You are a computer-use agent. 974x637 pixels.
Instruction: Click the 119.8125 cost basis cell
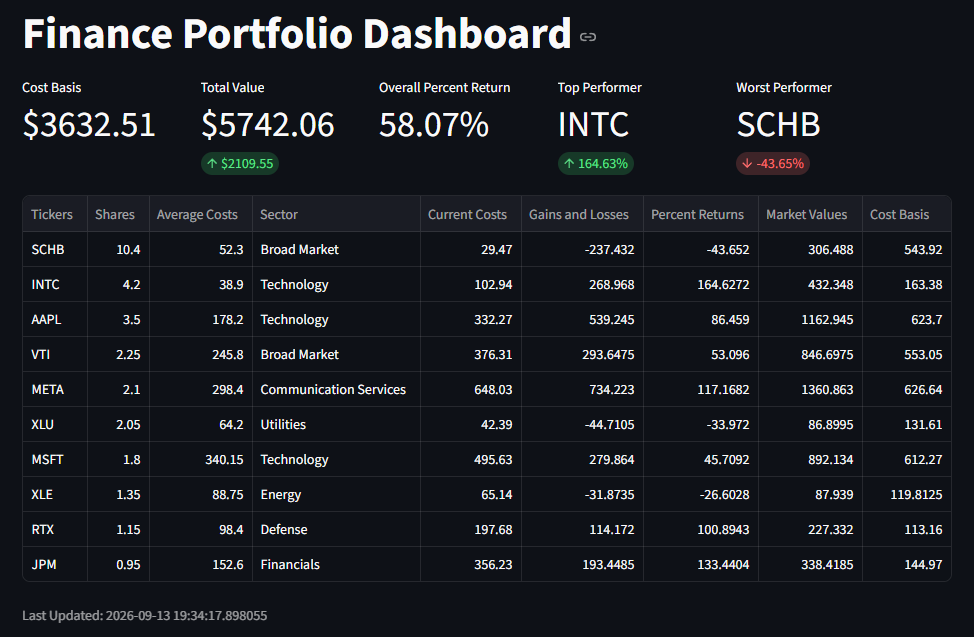click(906, 494)
